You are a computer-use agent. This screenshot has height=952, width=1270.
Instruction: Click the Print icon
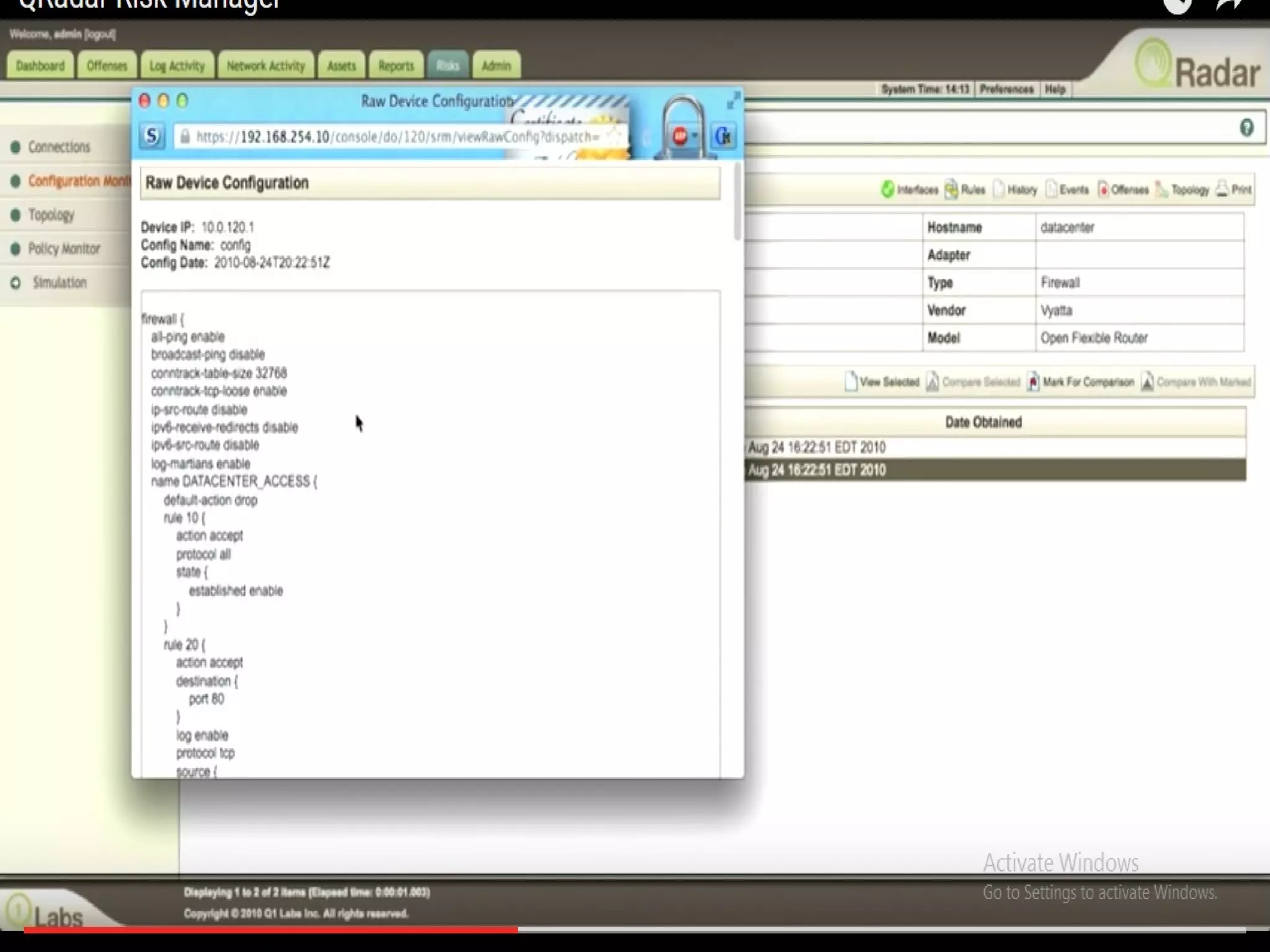(x=1222, y=189)
